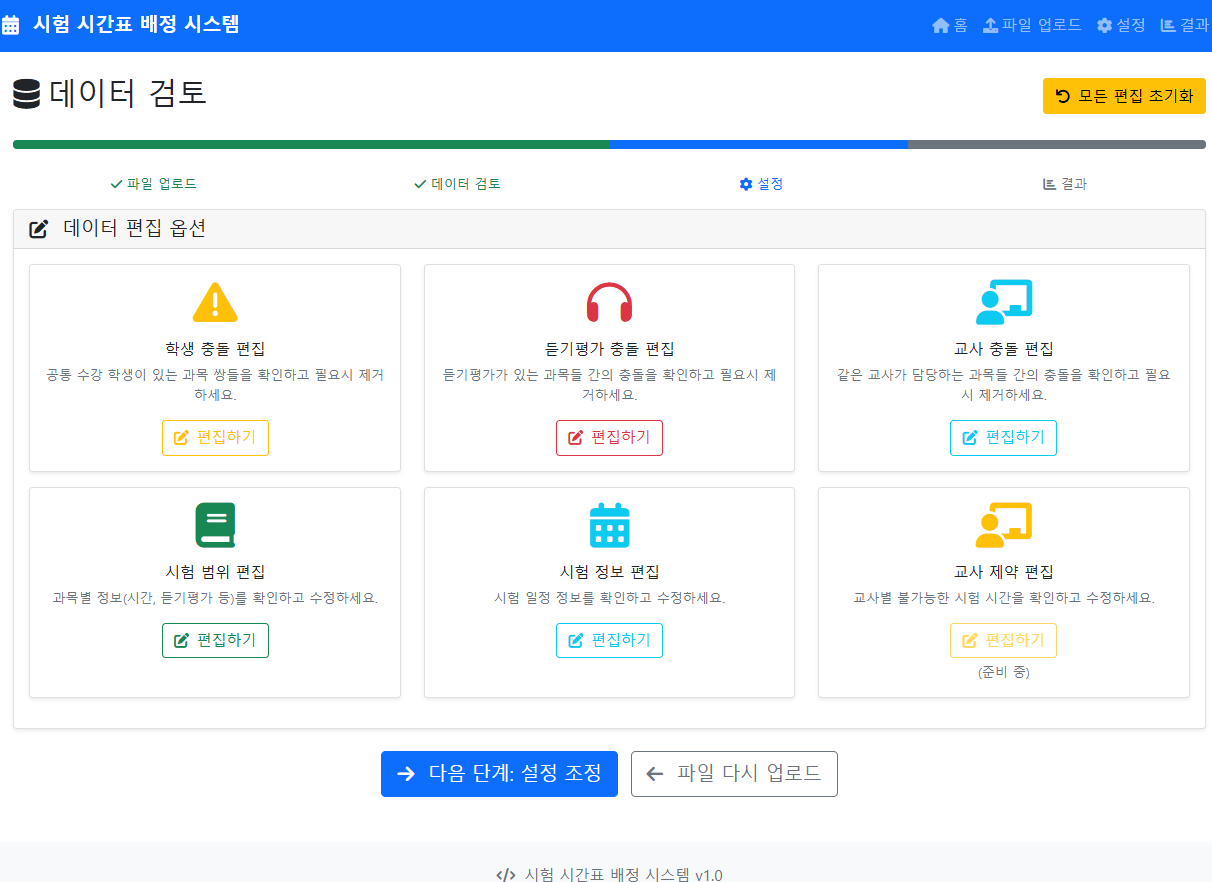Click 편집하기 under 교사 충돌 편집
1212x882 pixels.
click(1003, 438)
